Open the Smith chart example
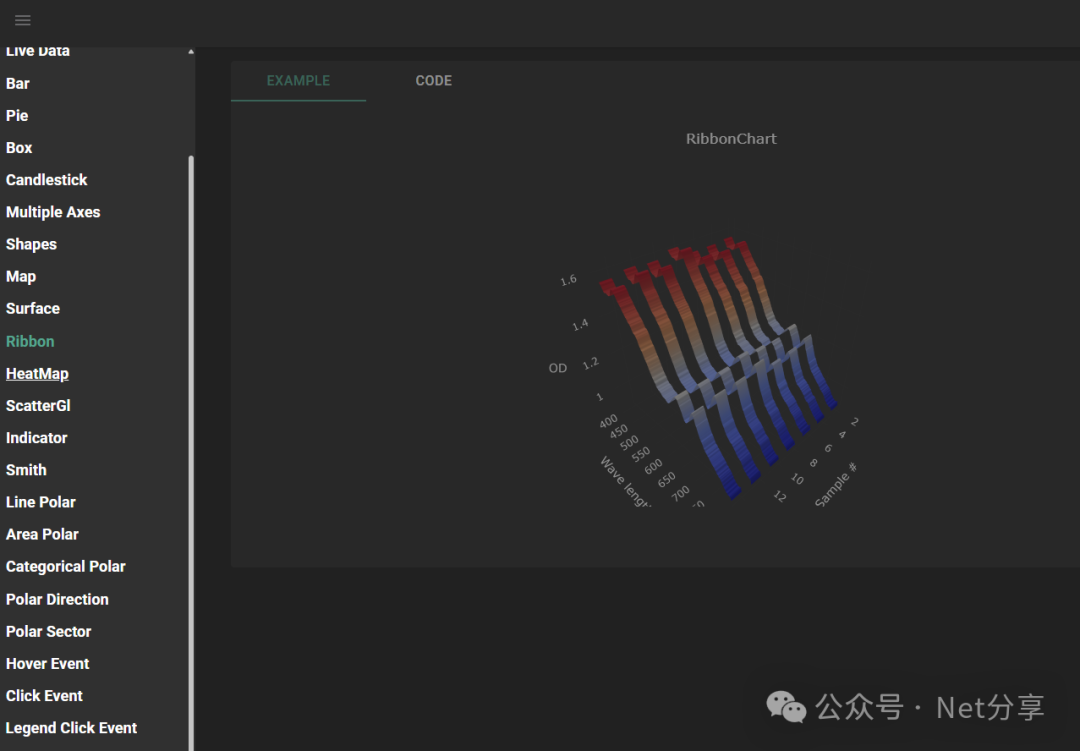The height and width of the screenshot is (751, 1080). tap(25, 469)
